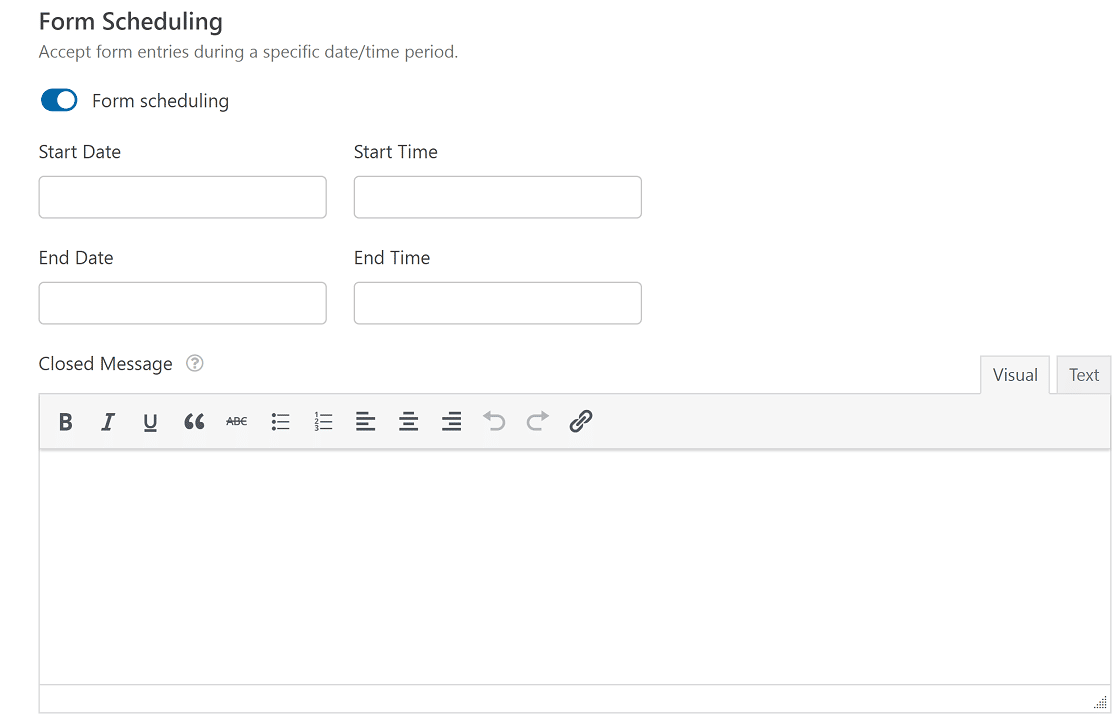Underline text using the U icon
Screen dimensions: 1116x718
150,422
